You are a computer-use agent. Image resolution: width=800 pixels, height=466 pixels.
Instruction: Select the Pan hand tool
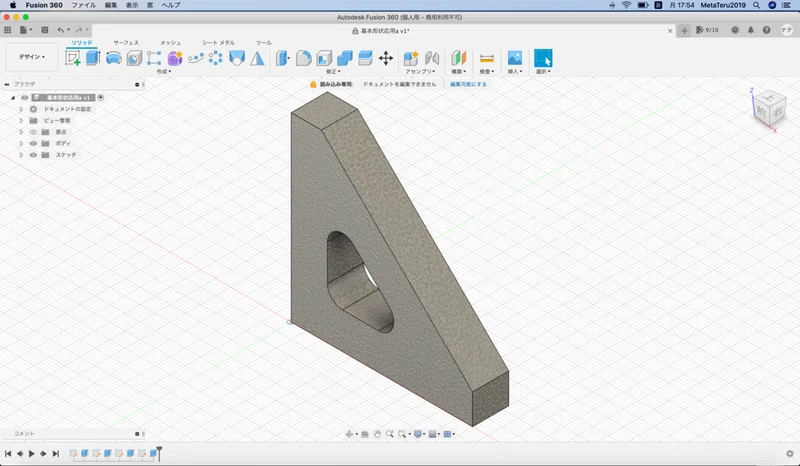[x=377, y=434]
